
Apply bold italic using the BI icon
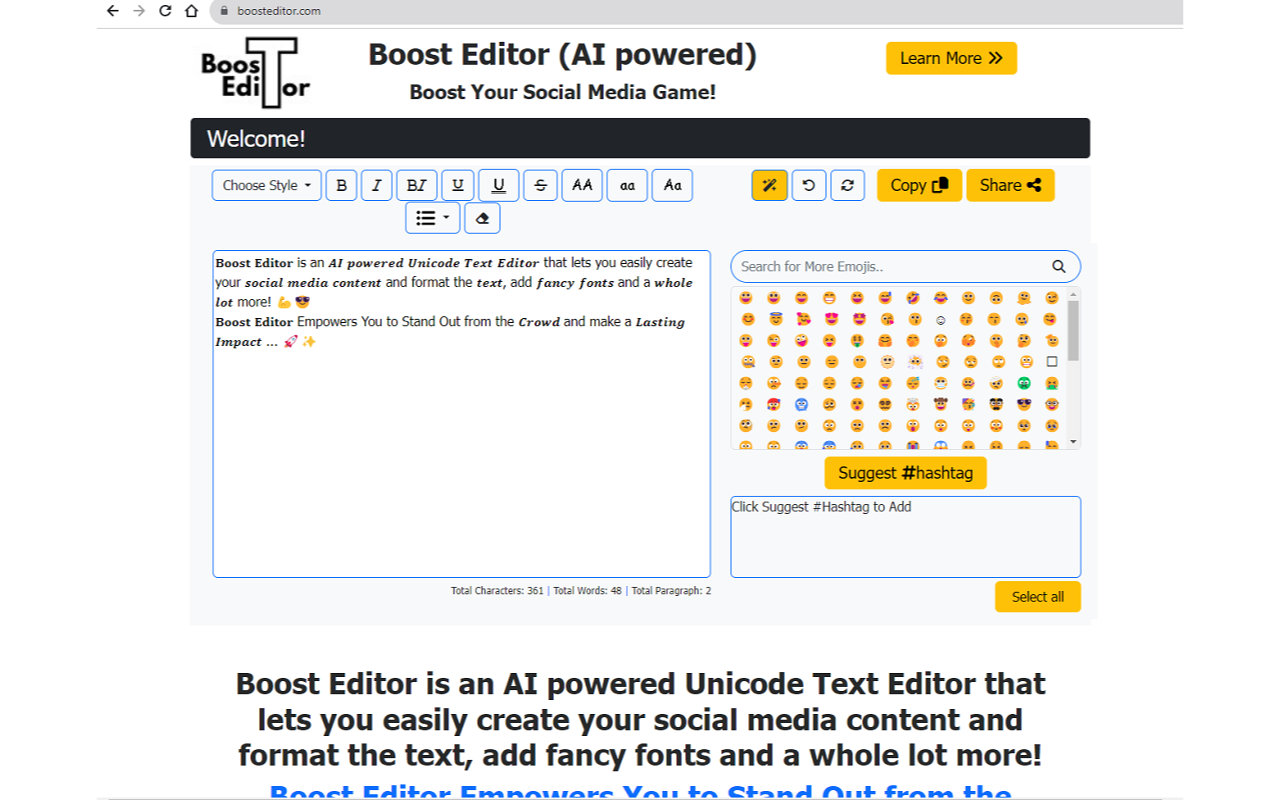click(417, 185)
